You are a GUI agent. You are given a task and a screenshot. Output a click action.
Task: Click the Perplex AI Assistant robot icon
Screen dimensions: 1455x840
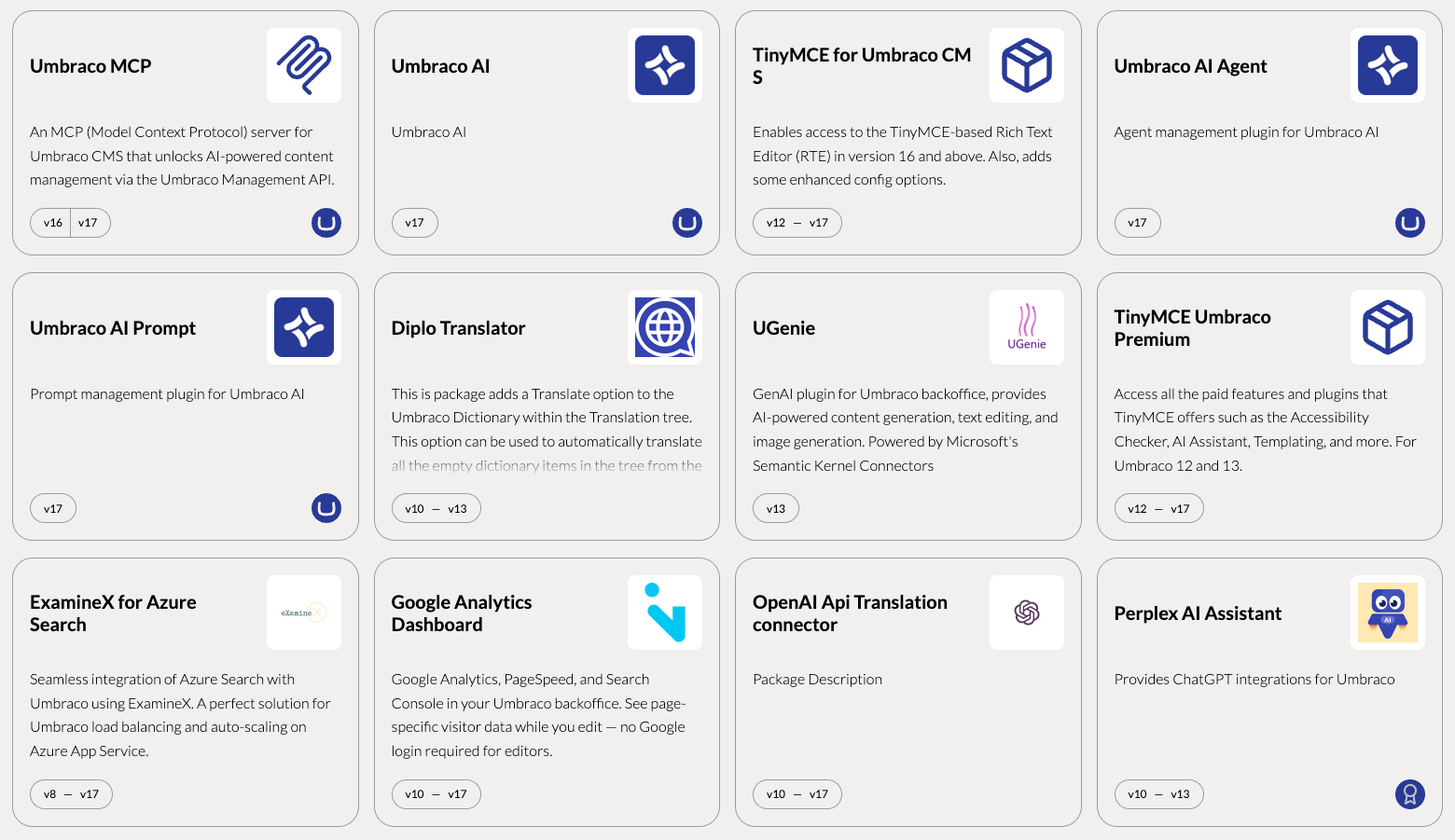1388,613
